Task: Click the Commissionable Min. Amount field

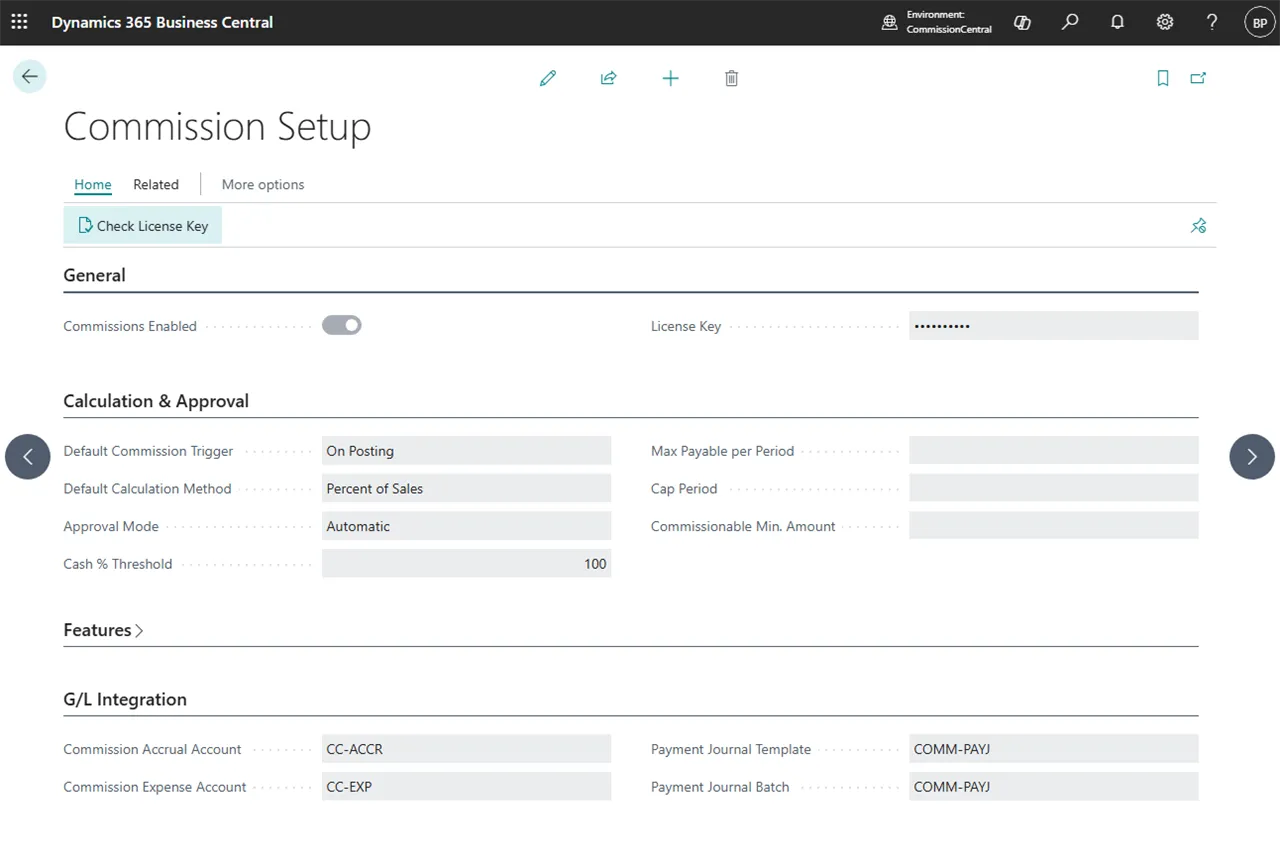Action: pyautogui.click(x=1053, y=526)
